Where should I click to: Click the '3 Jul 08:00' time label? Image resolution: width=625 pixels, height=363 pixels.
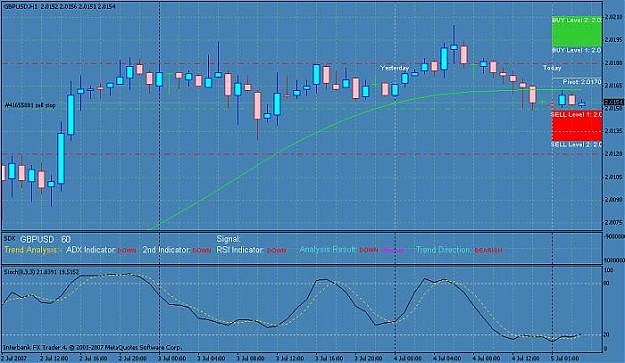250,358
